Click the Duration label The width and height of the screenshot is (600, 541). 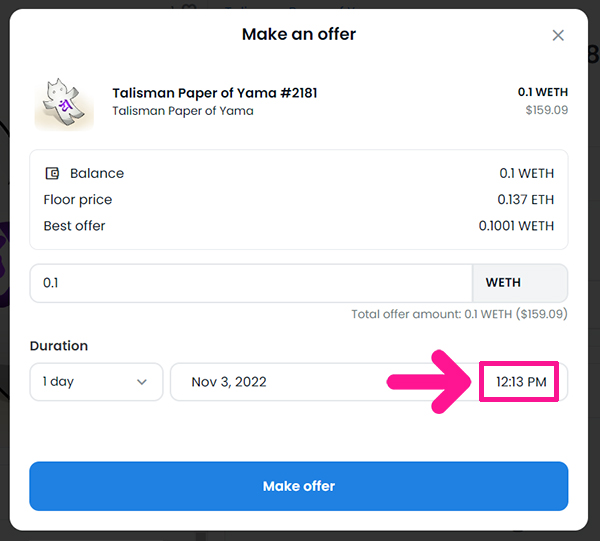coord(59,346)
